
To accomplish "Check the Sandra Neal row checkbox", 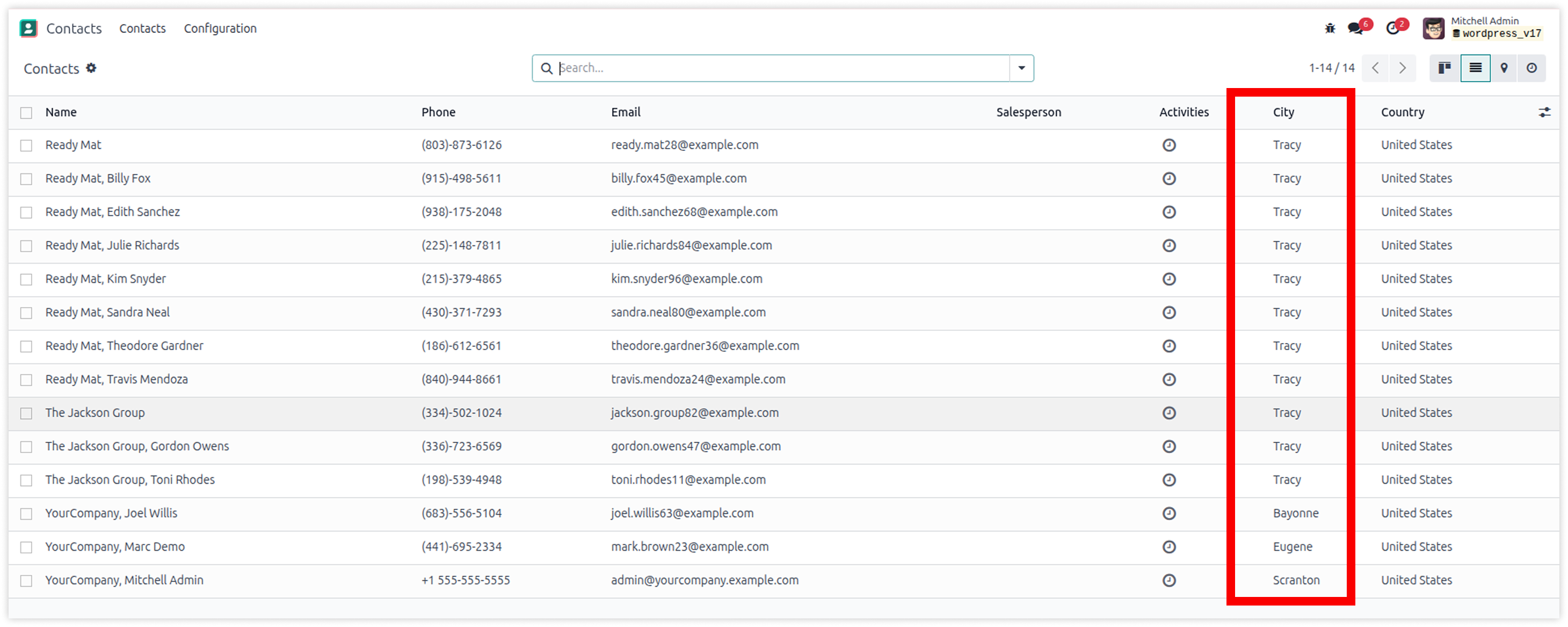I will tap(26, 313).
